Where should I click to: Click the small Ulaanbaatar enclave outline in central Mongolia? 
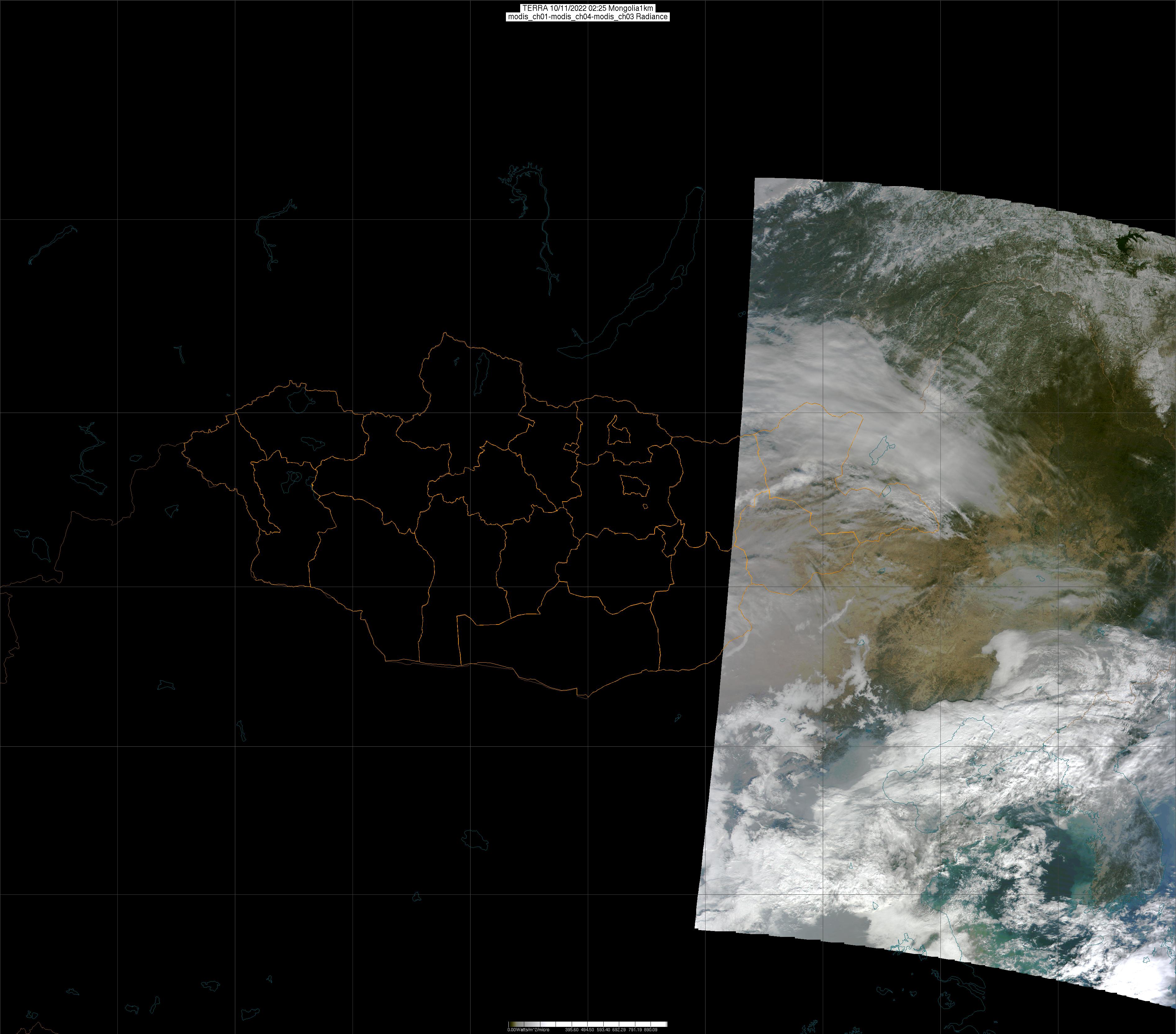[x=571, y=447]
